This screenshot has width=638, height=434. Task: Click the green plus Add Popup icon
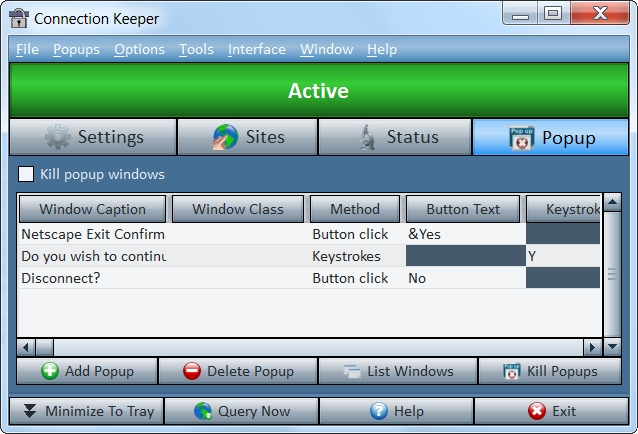[50, 371]
